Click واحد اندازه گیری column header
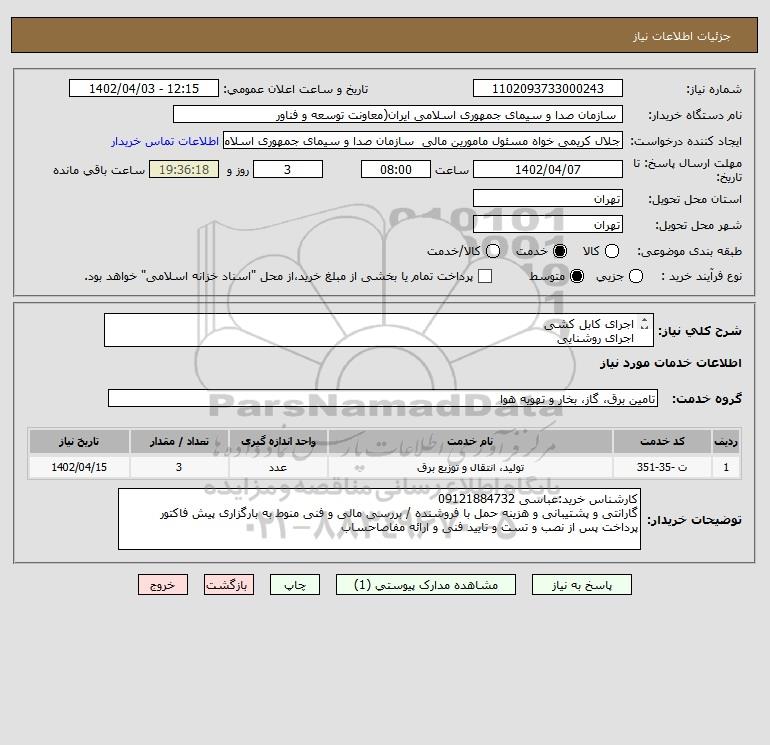This screenshot has height=745, width=770. coord(278,441)
